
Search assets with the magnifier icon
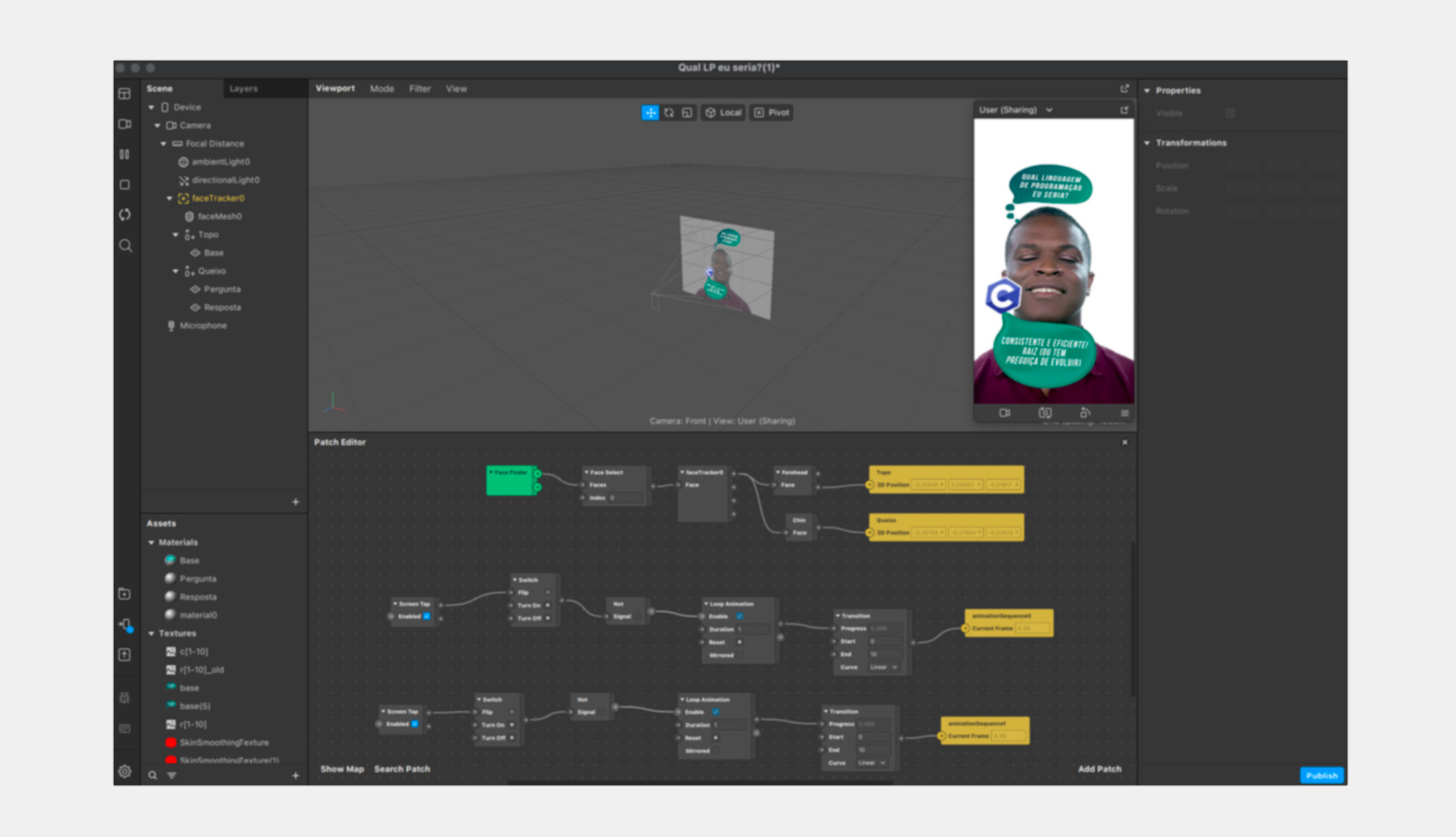pyautogui.click(x=152, y=776)
